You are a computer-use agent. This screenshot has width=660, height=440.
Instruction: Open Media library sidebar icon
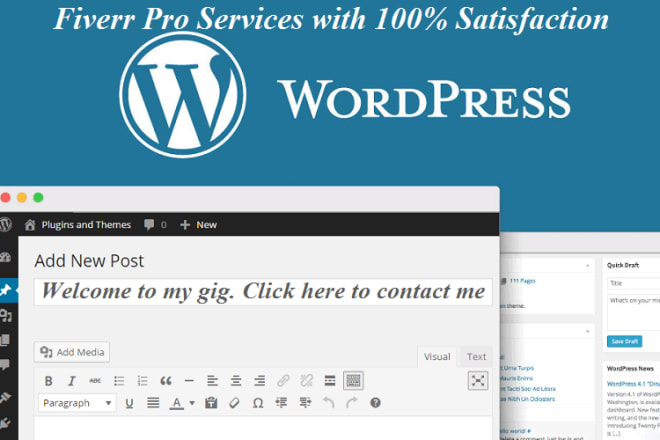click(6, 315)
